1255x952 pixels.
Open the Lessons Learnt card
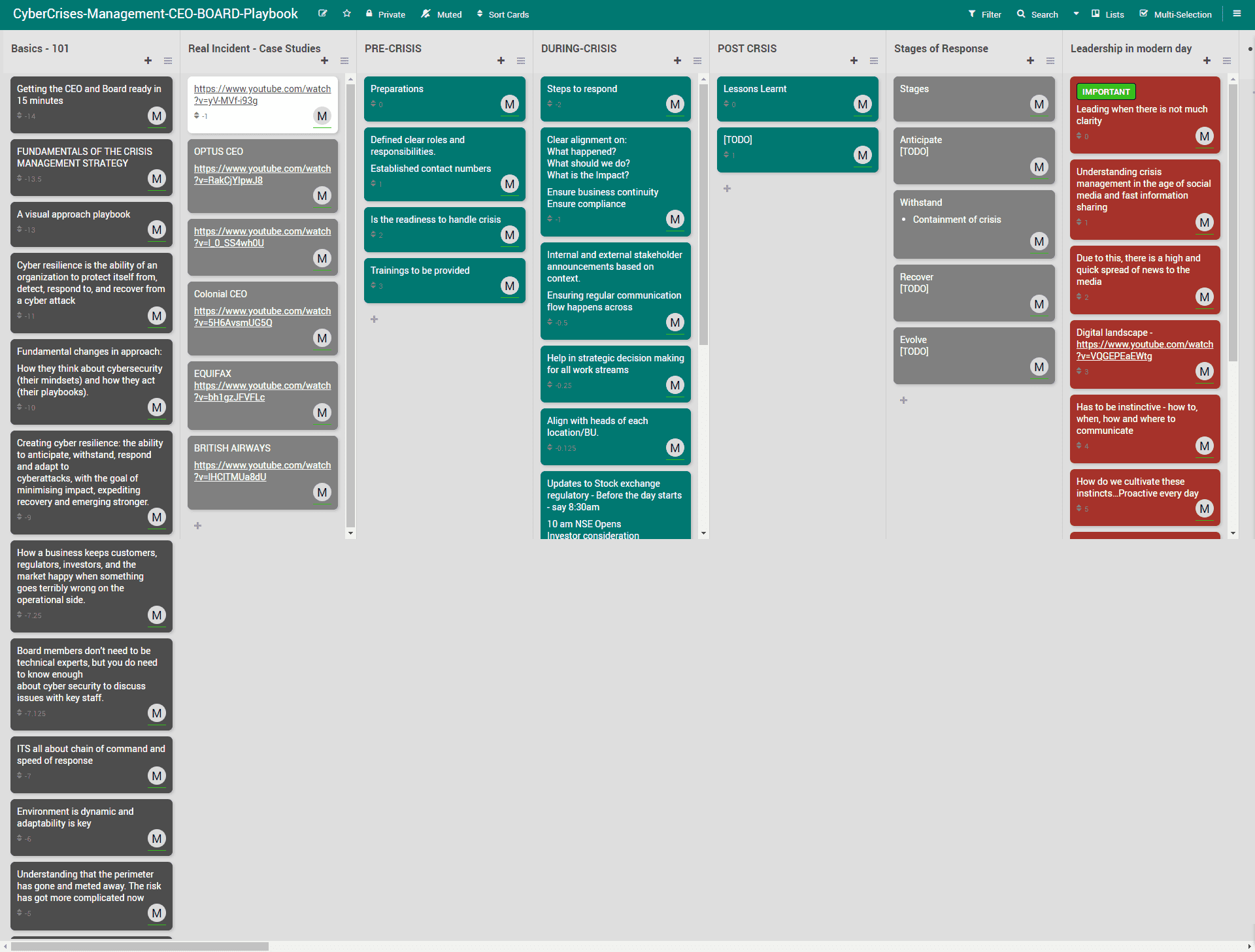[x=755, y=89]
